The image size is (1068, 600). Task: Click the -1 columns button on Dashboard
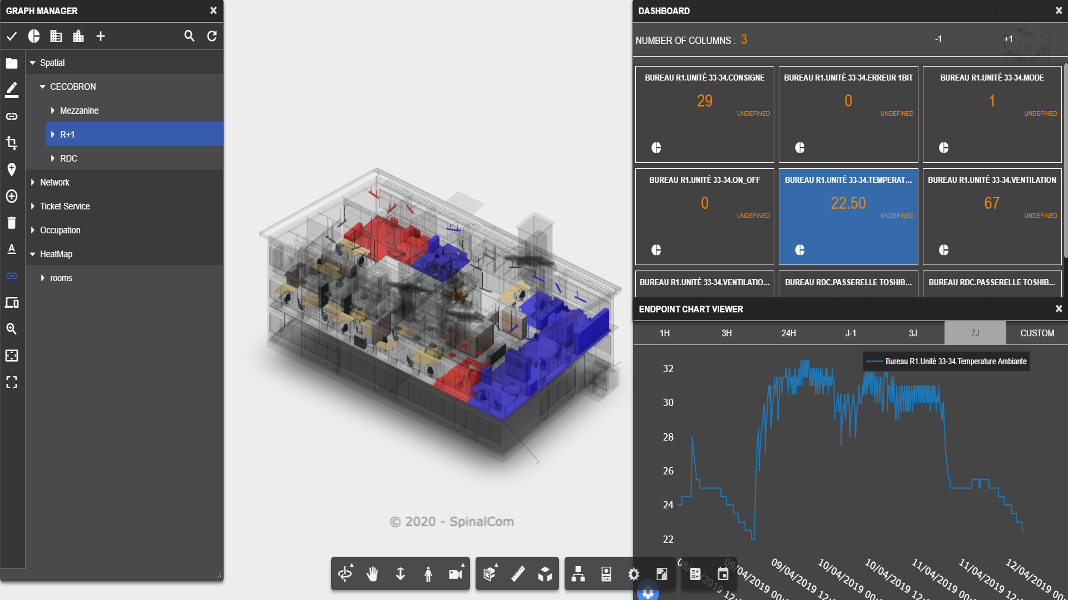[938, 40]
